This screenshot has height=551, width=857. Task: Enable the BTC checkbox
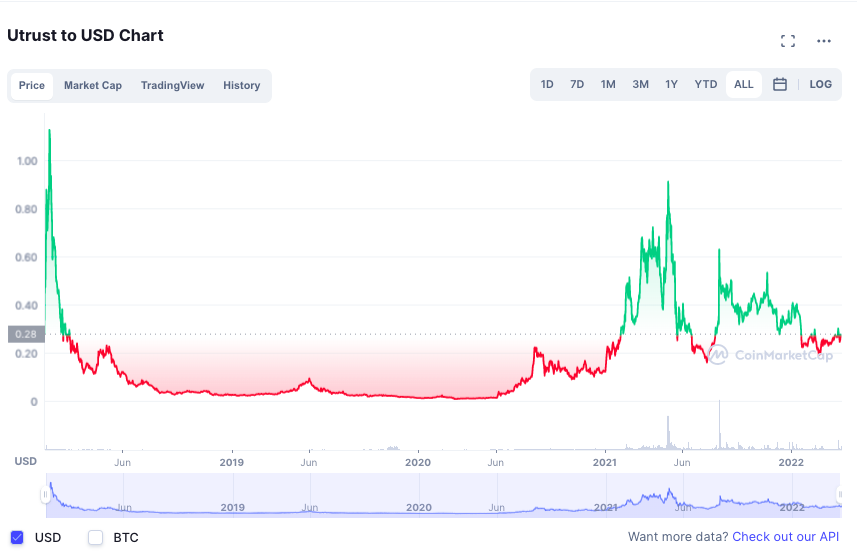click(x=96, y=537)
